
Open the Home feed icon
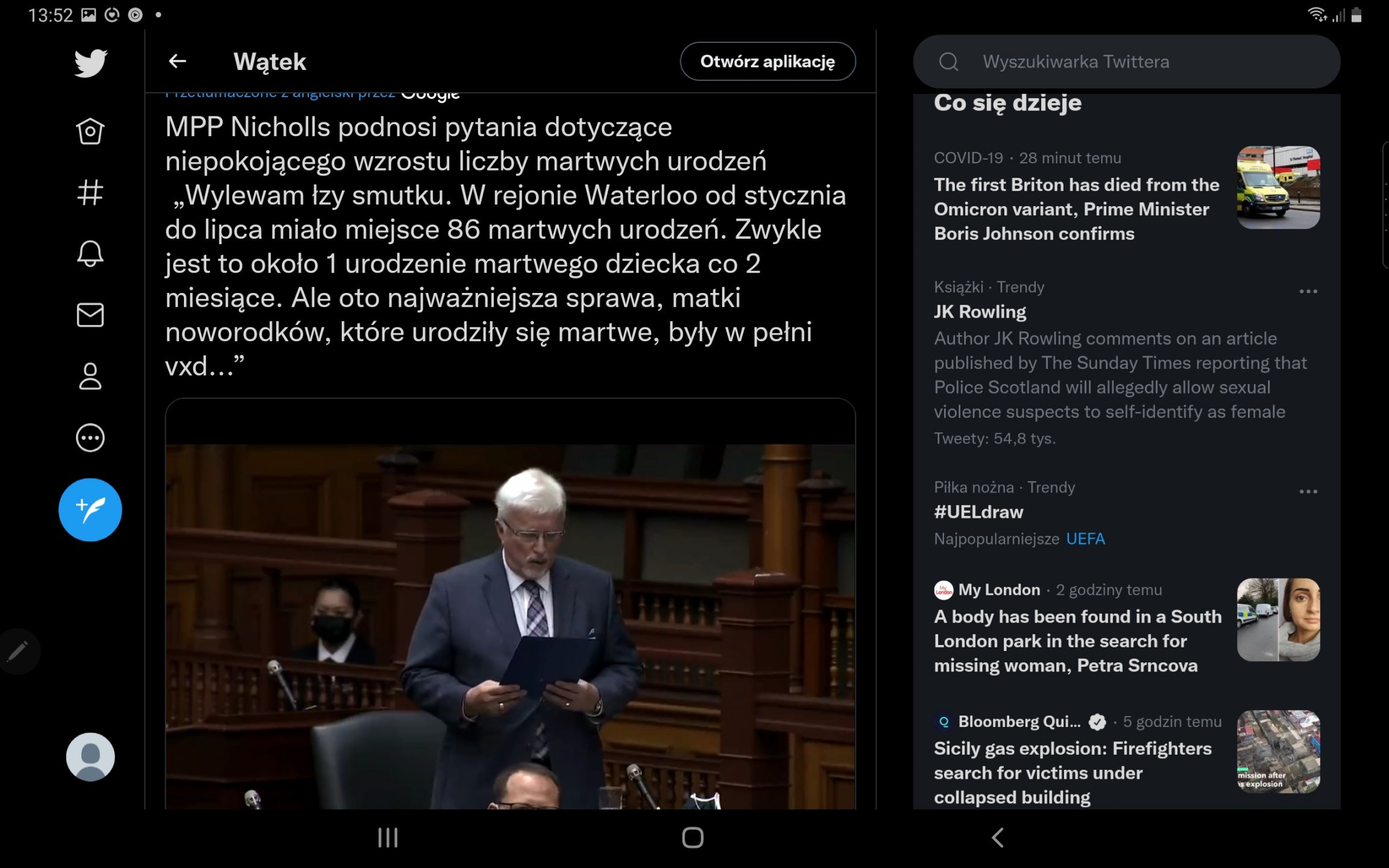pyautogui.click(x=90, y=131)
